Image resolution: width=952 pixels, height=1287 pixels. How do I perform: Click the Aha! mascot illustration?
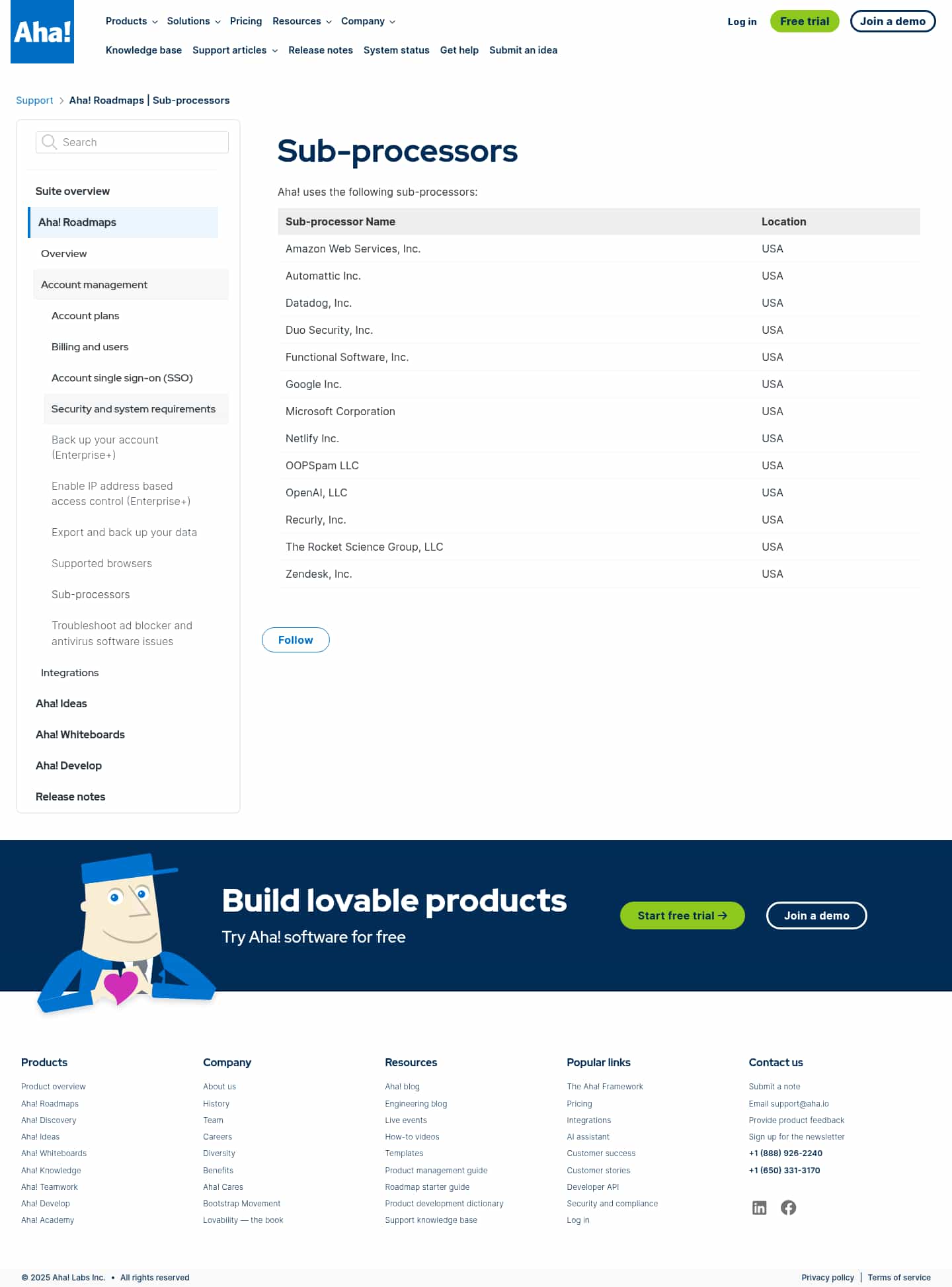(x=126, y=933)
